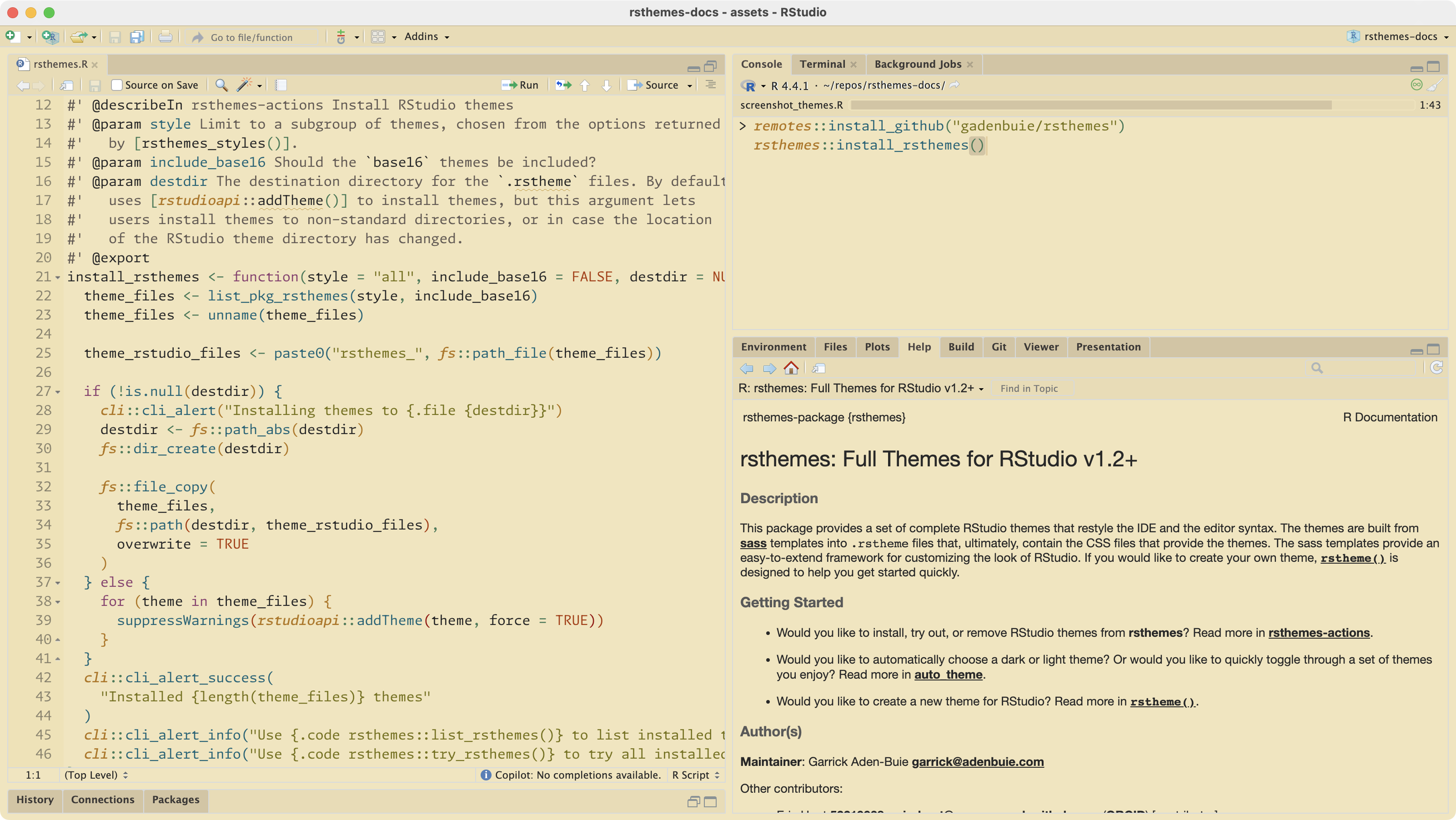Screen dimensions: 1456x820
Task: Open the Addins dropdown menu
Action: (x=427, y=37)
